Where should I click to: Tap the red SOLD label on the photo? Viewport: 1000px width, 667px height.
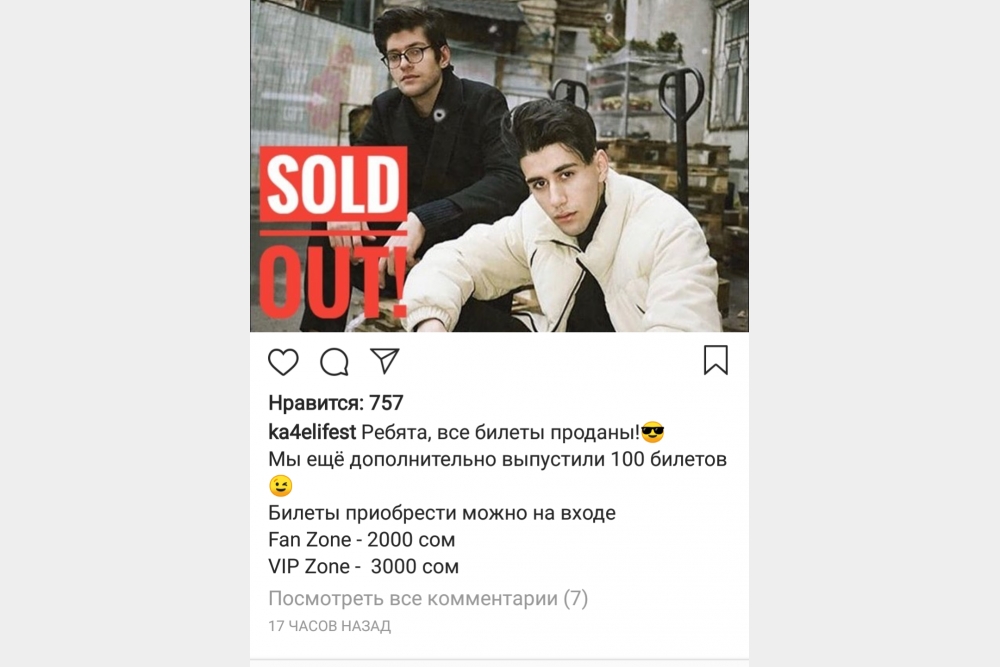click(333, 184)
